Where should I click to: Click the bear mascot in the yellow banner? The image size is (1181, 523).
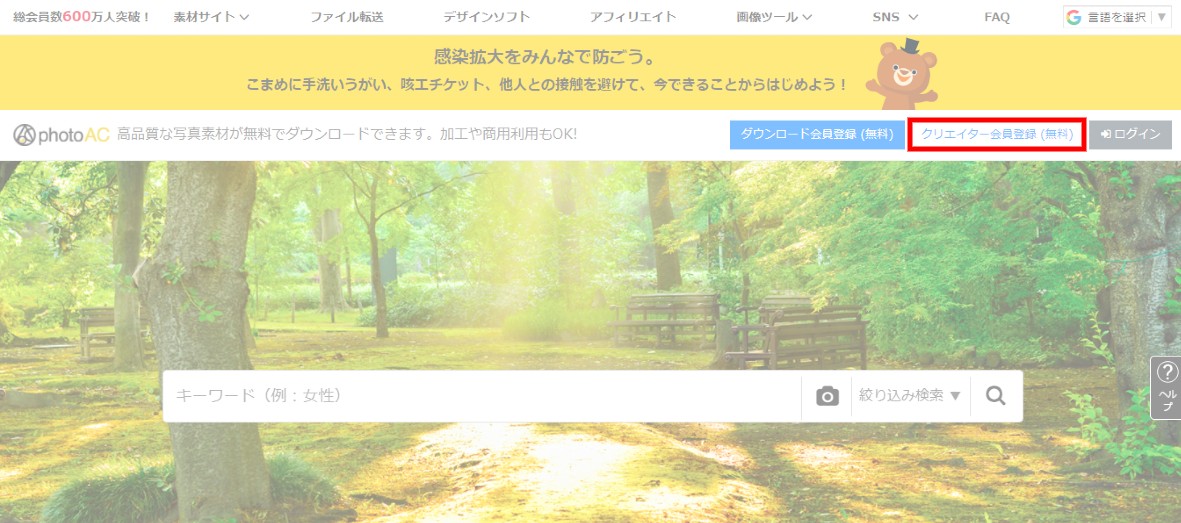[x=901, y=74]
